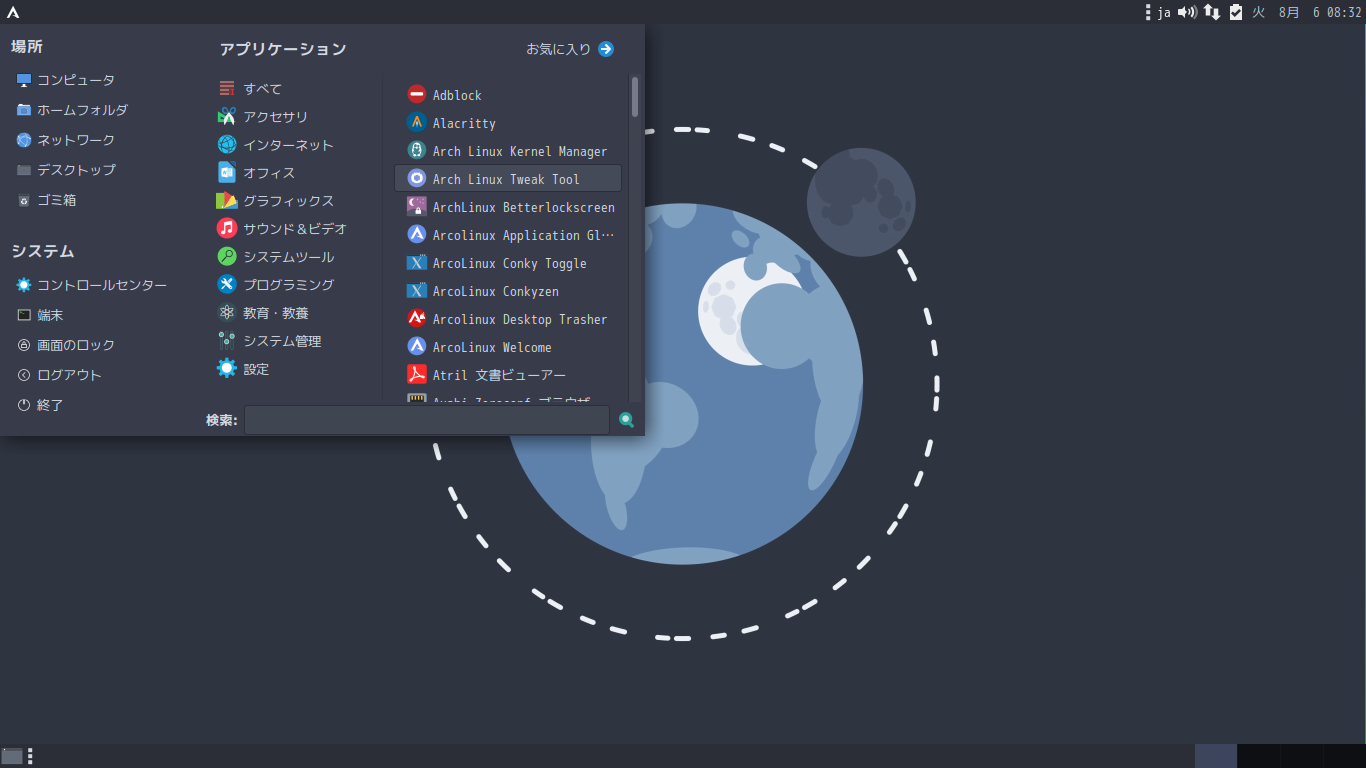The width and height of the screenshot is (1366, 768).
Task: Open the Atril 文書ビューアー icon
Action: [x=417, y=375]
